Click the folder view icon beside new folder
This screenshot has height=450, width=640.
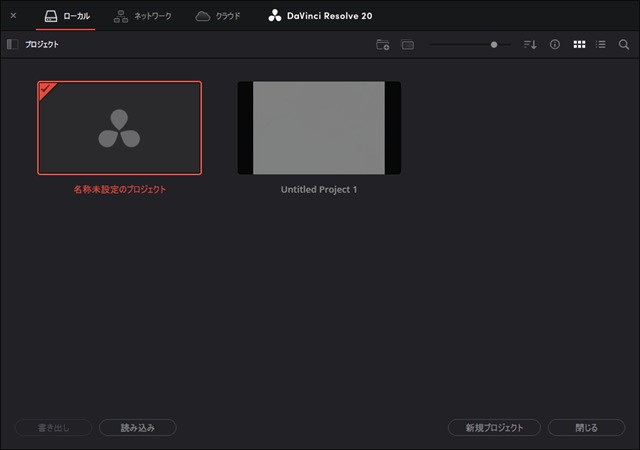click(x=407, y=45)
